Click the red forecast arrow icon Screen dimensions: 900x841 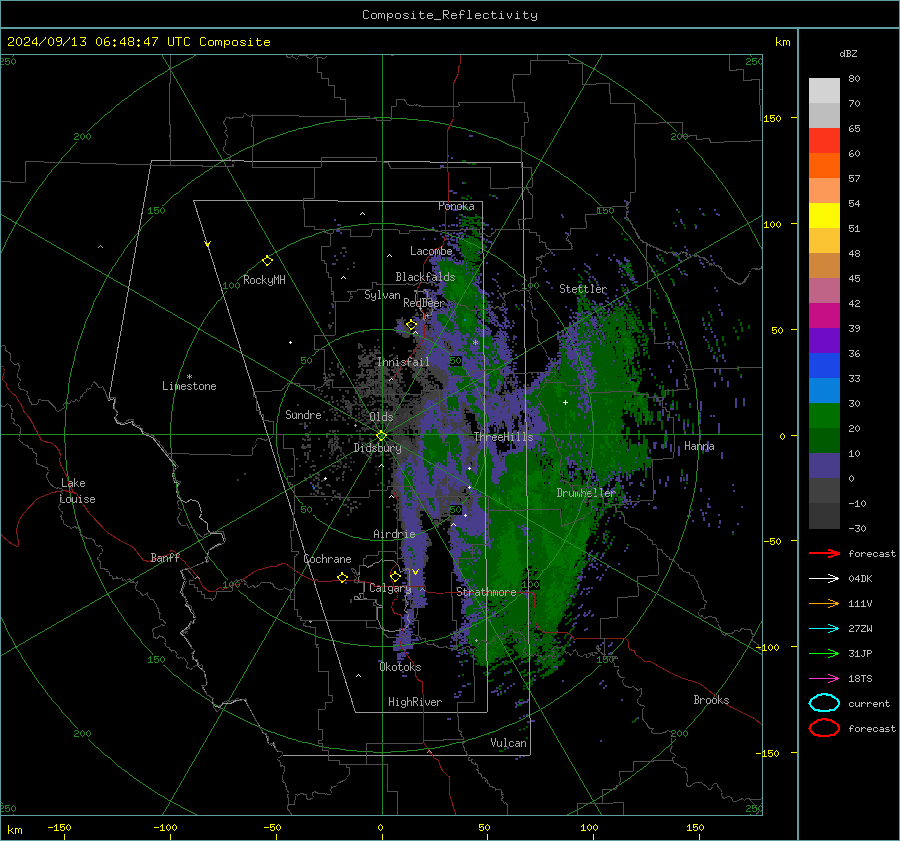point(824,553)
